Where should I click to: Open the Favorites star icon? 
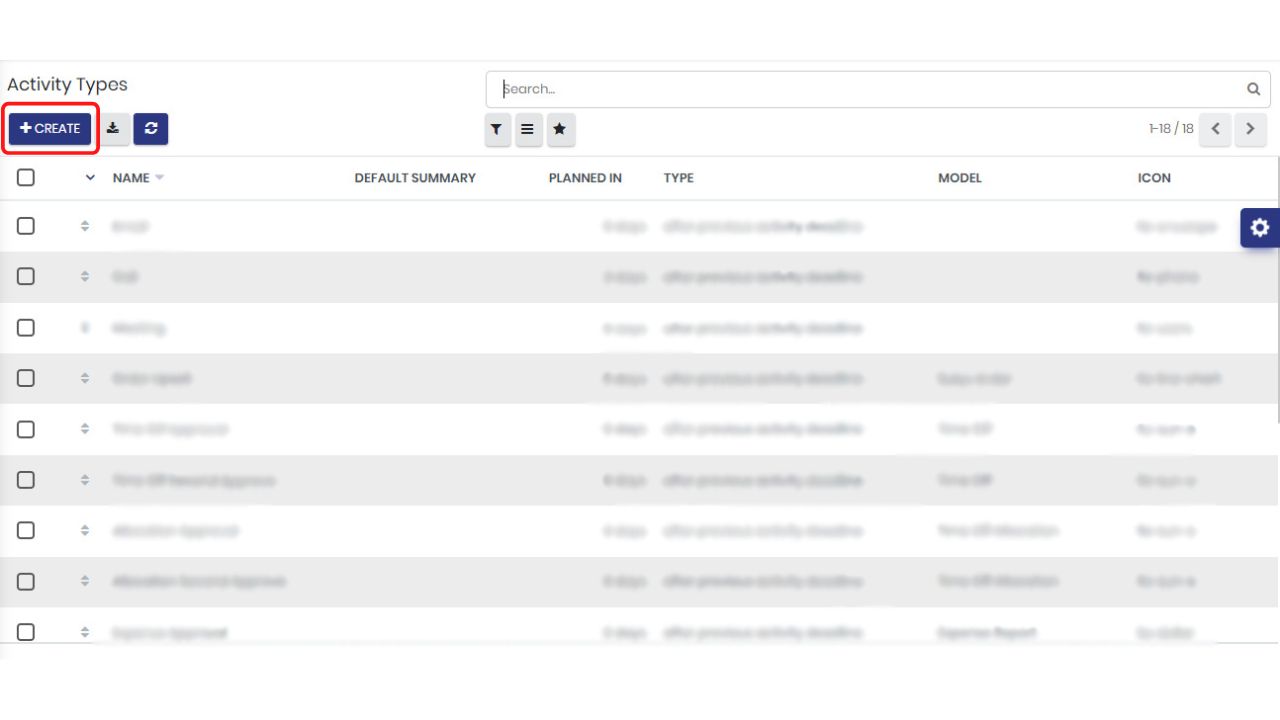[x=560, y=129]
